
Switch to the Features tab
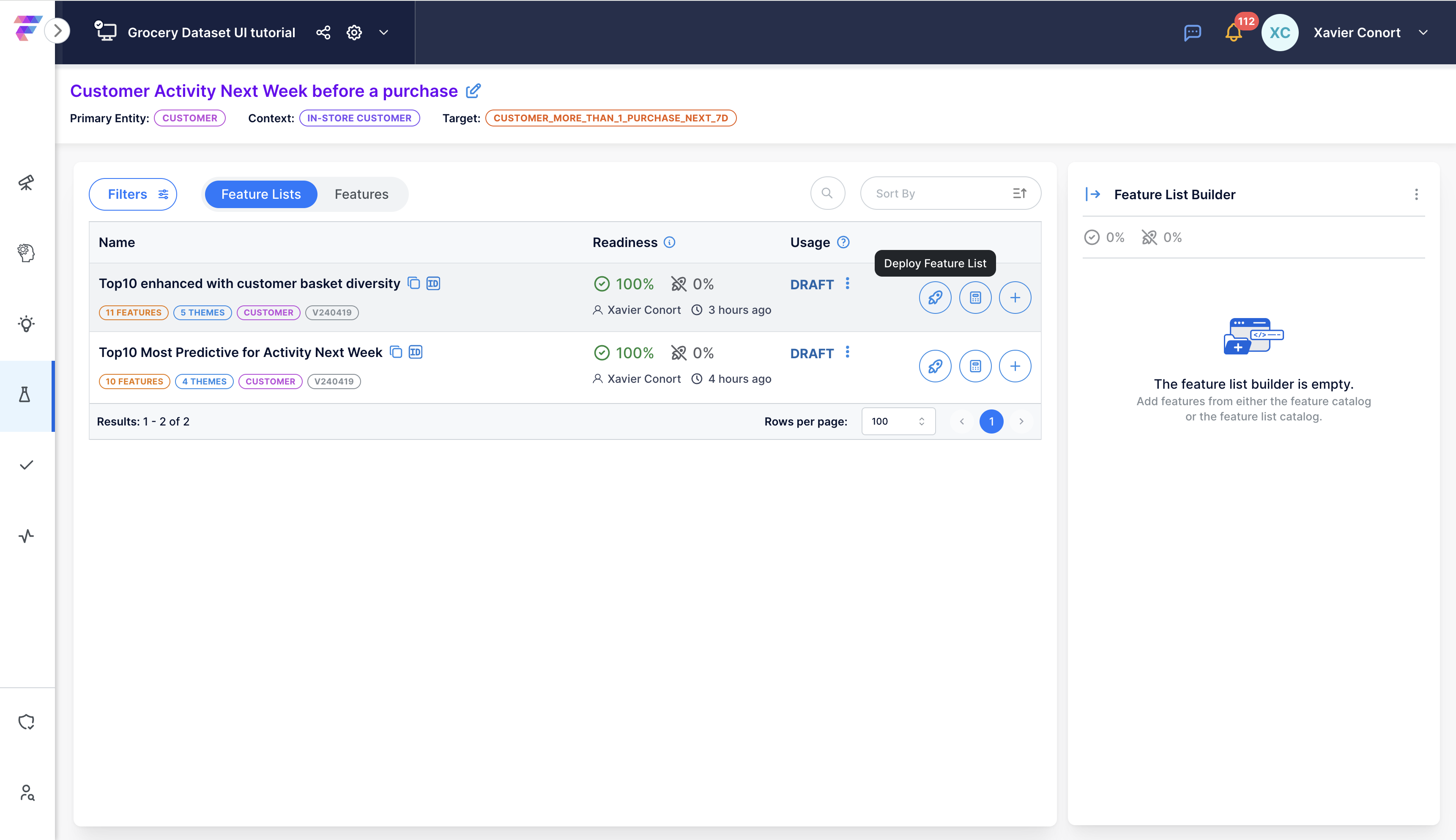[x=361, y=195]
